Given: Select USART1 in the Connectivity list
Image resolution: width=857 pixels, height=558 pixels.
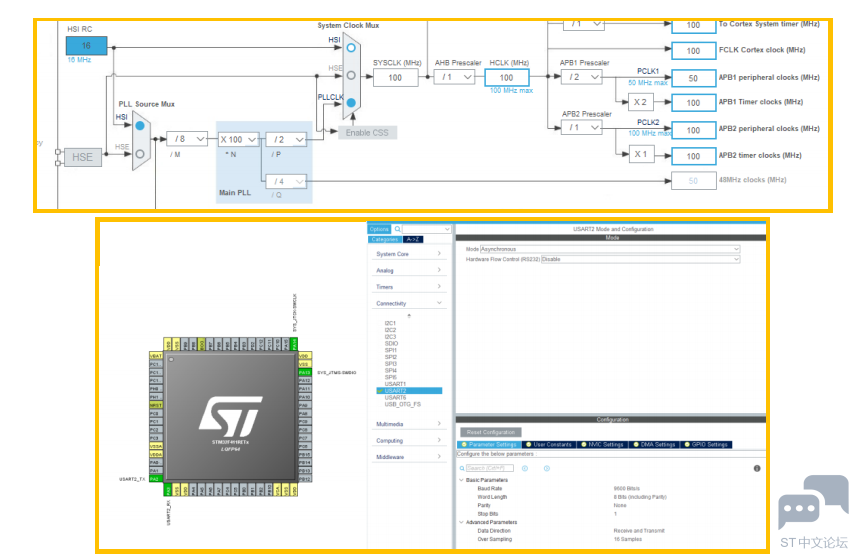Looking at the screenshot, I should 395,384.
